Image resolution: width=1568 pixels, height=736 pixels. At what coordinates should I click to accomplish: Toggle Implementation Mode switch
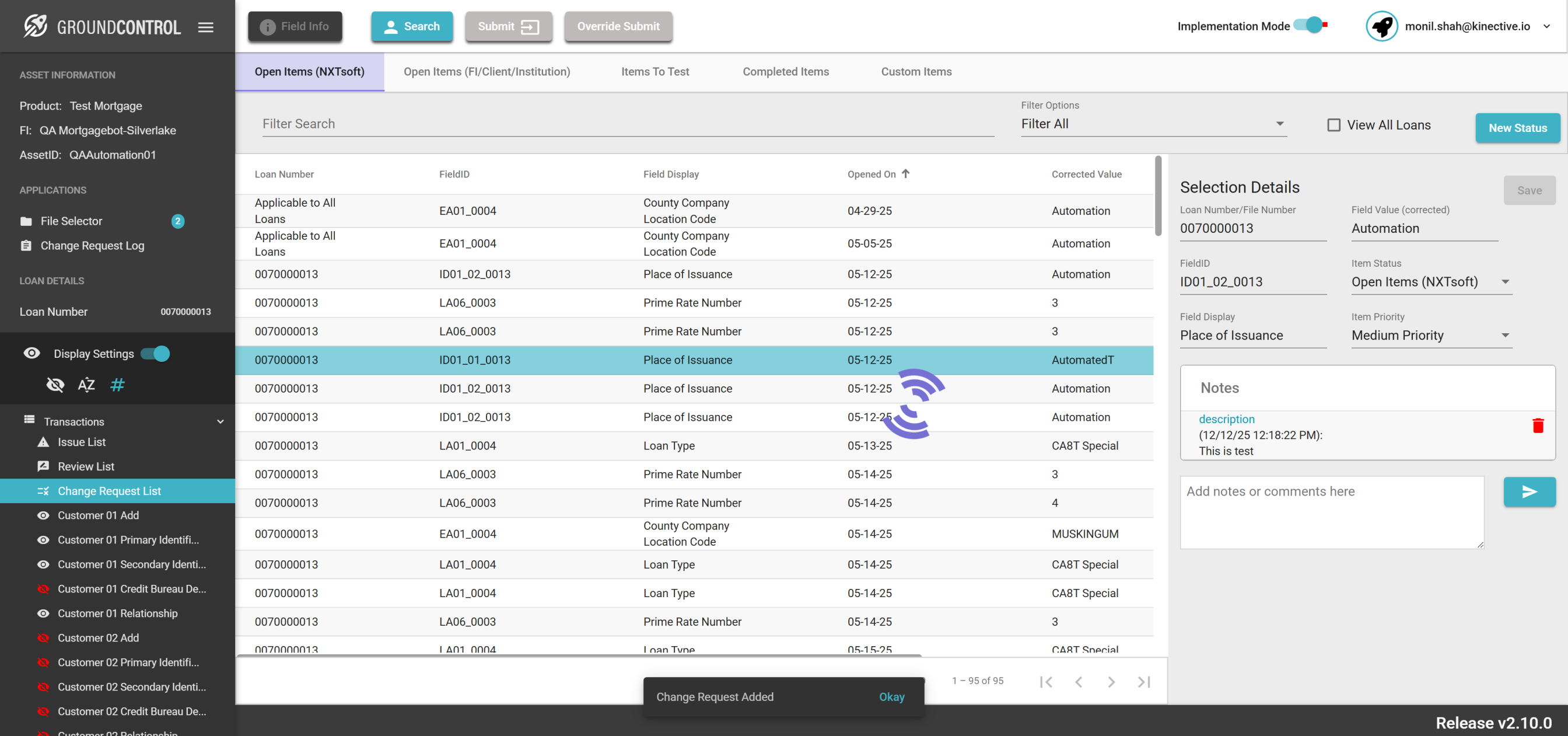[1310, 26]
